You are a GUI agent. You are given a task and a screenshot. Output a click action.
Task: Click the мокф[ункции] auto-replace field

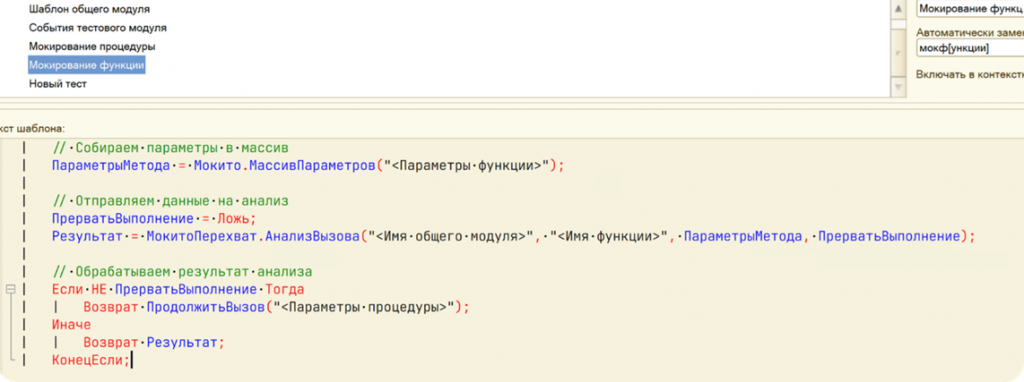[970, 48]
